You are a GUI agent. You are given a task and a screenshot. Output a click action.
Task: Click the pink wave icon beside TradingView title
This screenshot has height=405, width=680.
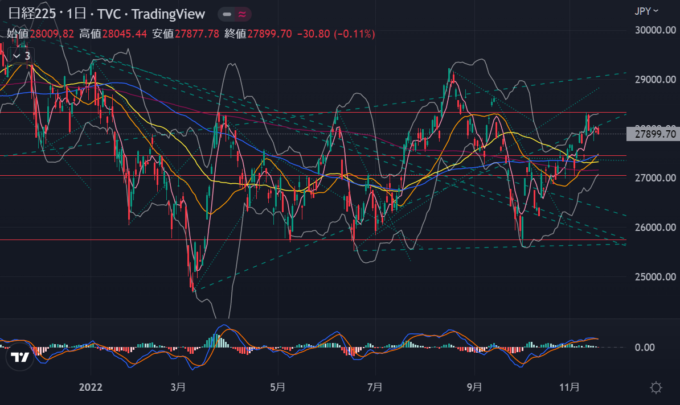tap(243, 15)
